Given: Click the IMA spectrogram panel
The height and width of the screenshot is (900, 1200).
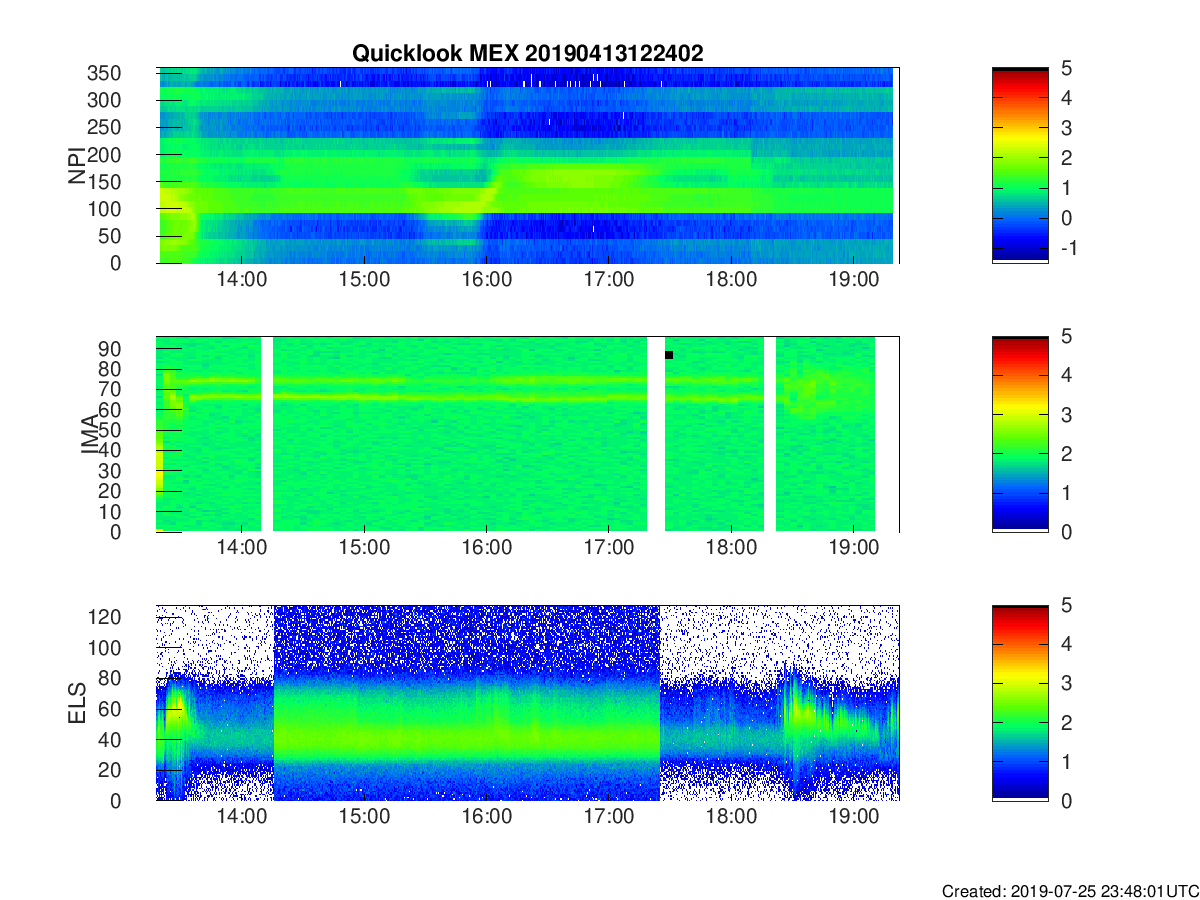Looking at the screenshot, I should coord(528,433).
